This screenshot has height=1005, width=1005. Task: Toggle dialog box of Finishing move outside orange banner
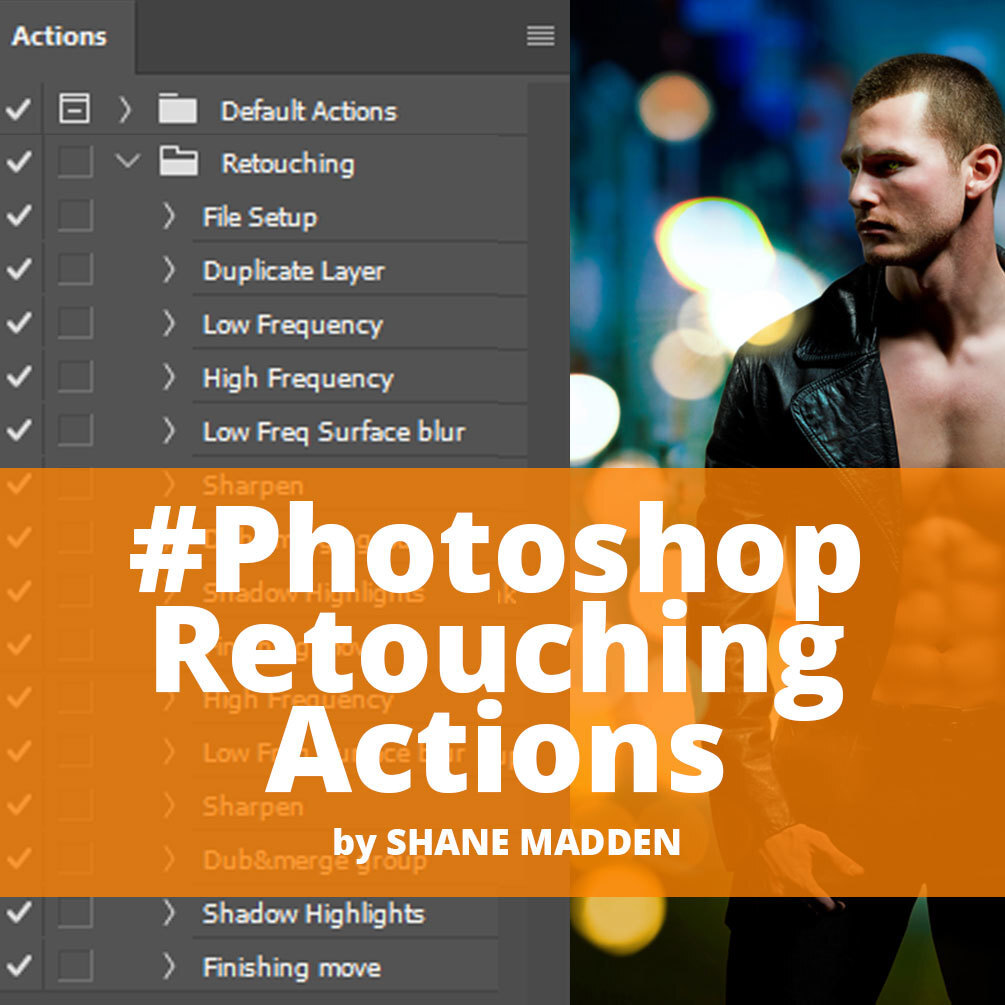(x=75, y=965)
